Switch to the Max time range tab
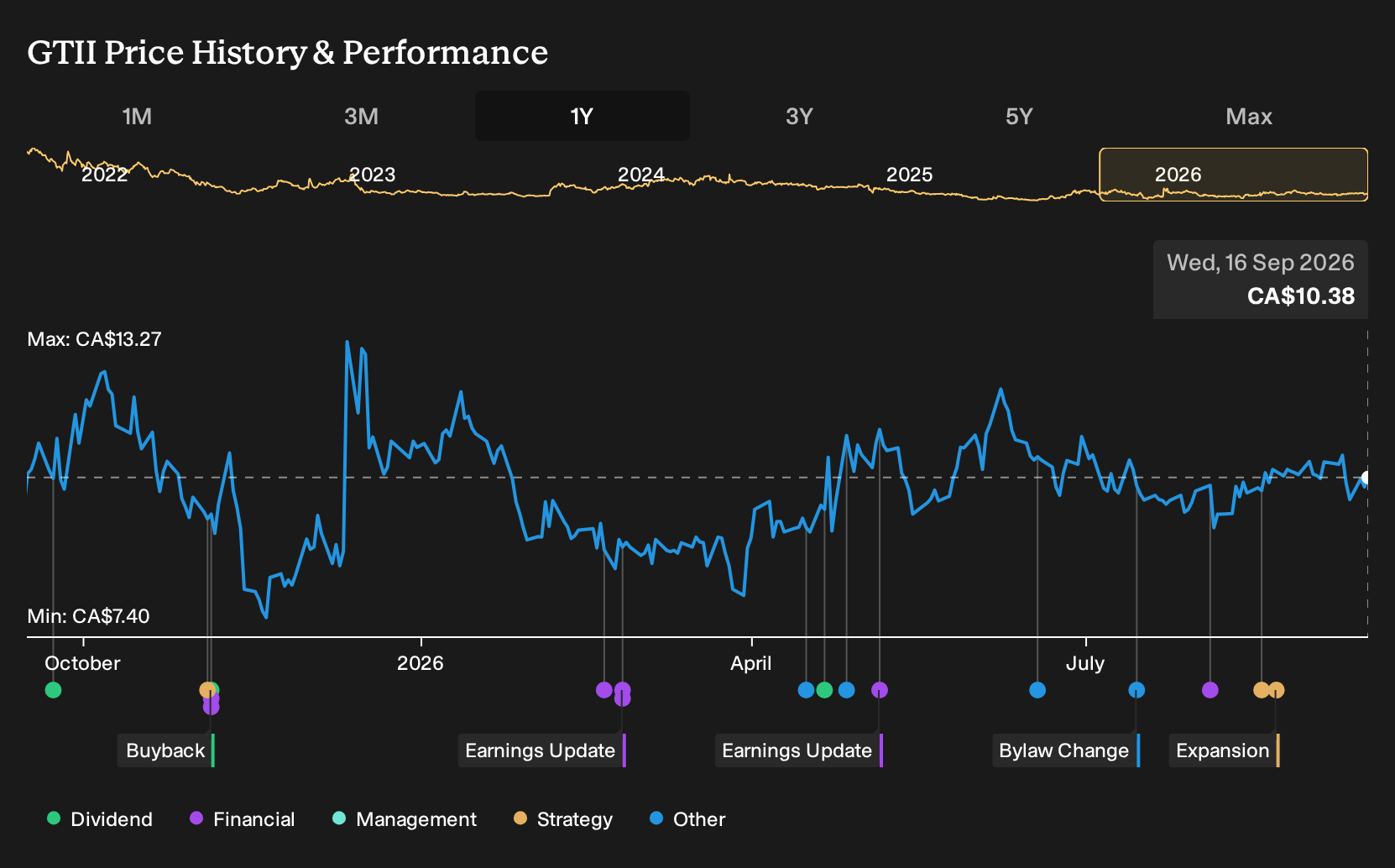The width and height of the screenshot is (1395, 868). coord(1249,116)
